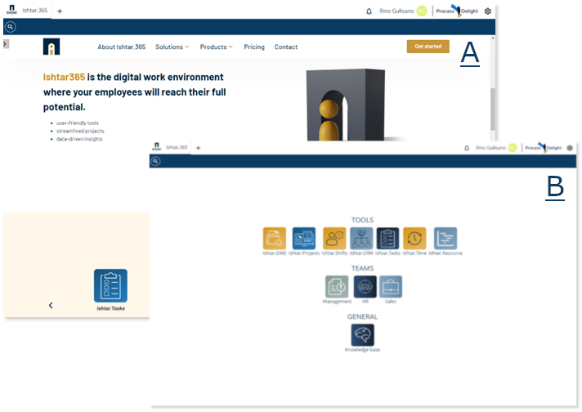
Task: Open the Ishtar.Projects tool icon
Action: click(x=304, y=238)
